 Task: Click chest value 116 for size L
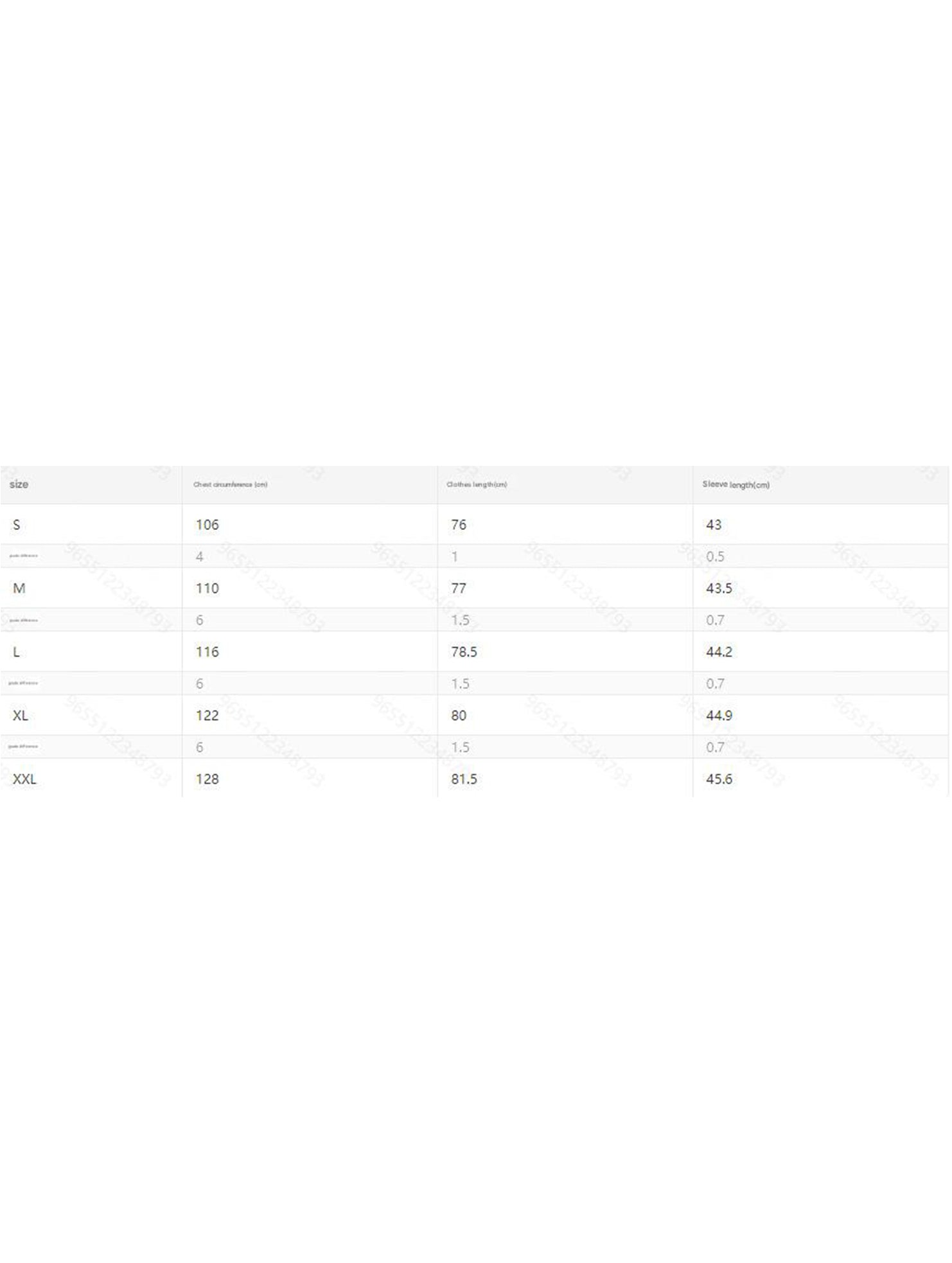point(207,652)
